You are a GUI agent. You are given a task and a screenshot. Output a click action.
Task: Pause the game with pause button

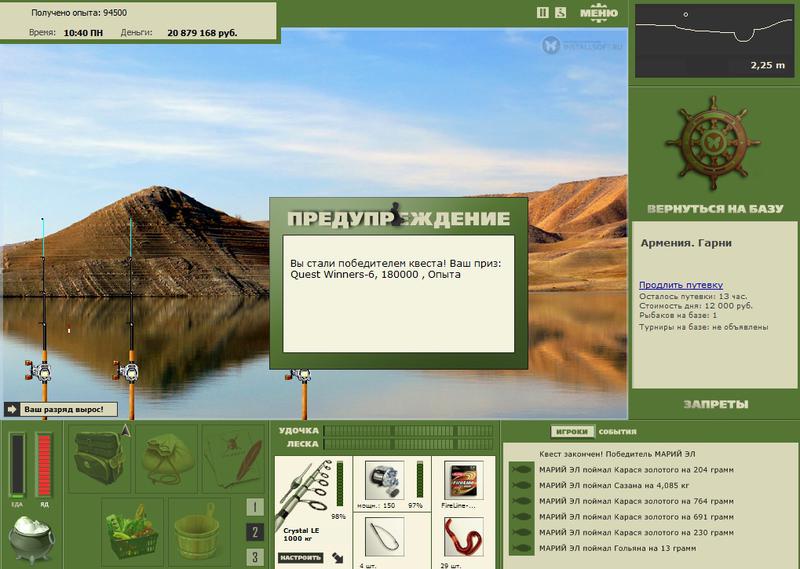(x=543, y=13)
